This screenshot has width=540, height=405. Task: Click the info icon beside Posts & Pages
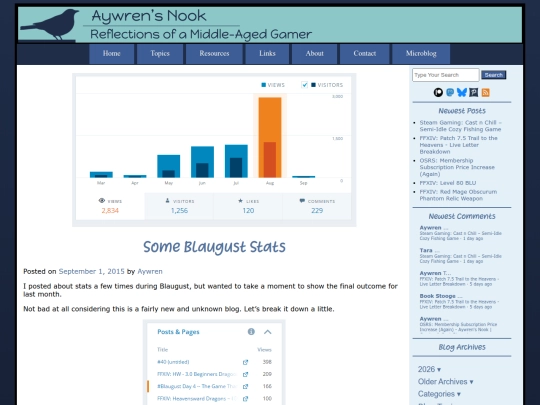tap(251, 332)
